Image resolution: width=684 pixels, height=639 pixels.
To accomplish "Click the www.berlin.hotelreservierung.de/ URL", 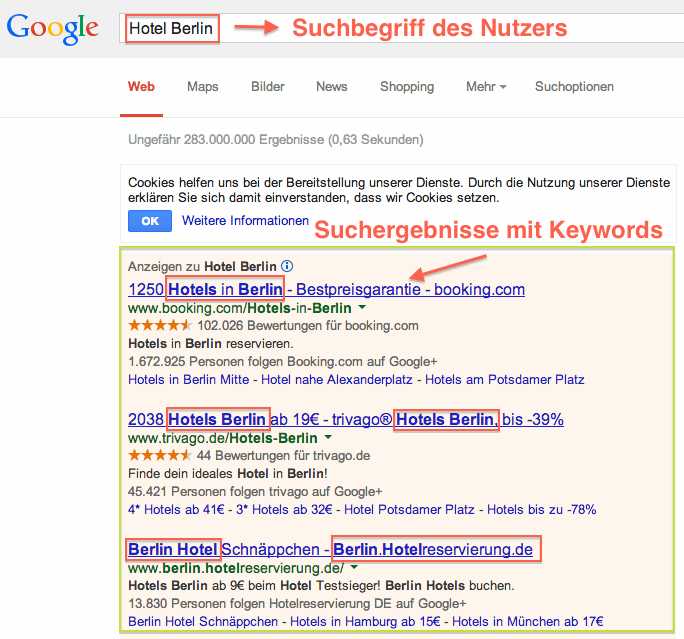I will 236,567.
